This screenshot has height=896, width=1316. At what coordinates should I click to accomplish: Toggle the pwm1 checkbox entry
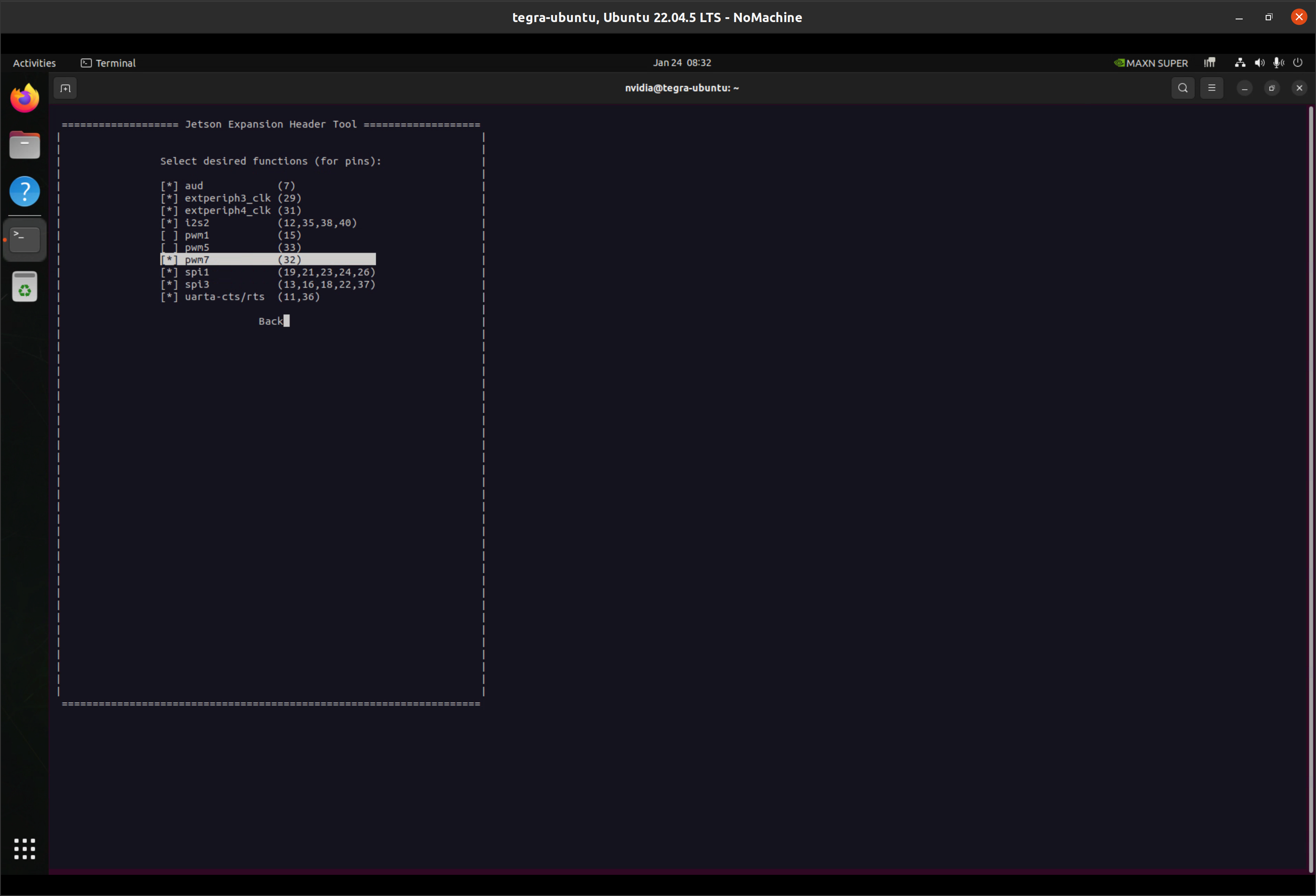click(x=169, y=235)
